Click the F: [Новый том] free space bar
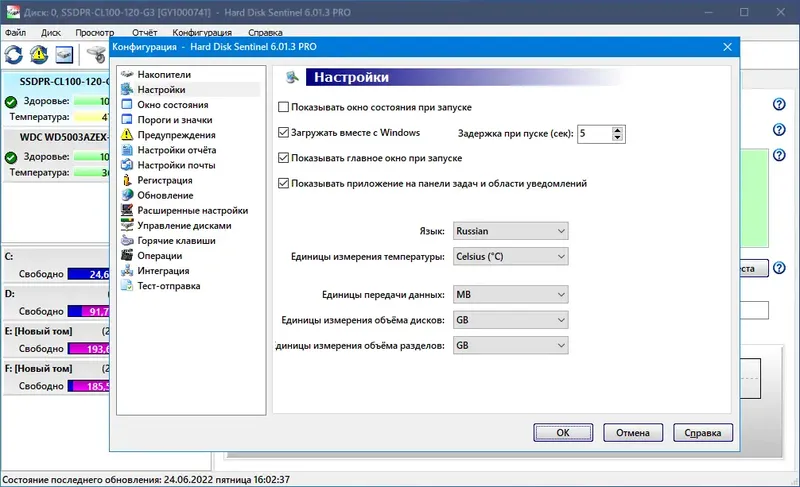The image size is (800, 487). pyautogui.click(x=89, y=386)
